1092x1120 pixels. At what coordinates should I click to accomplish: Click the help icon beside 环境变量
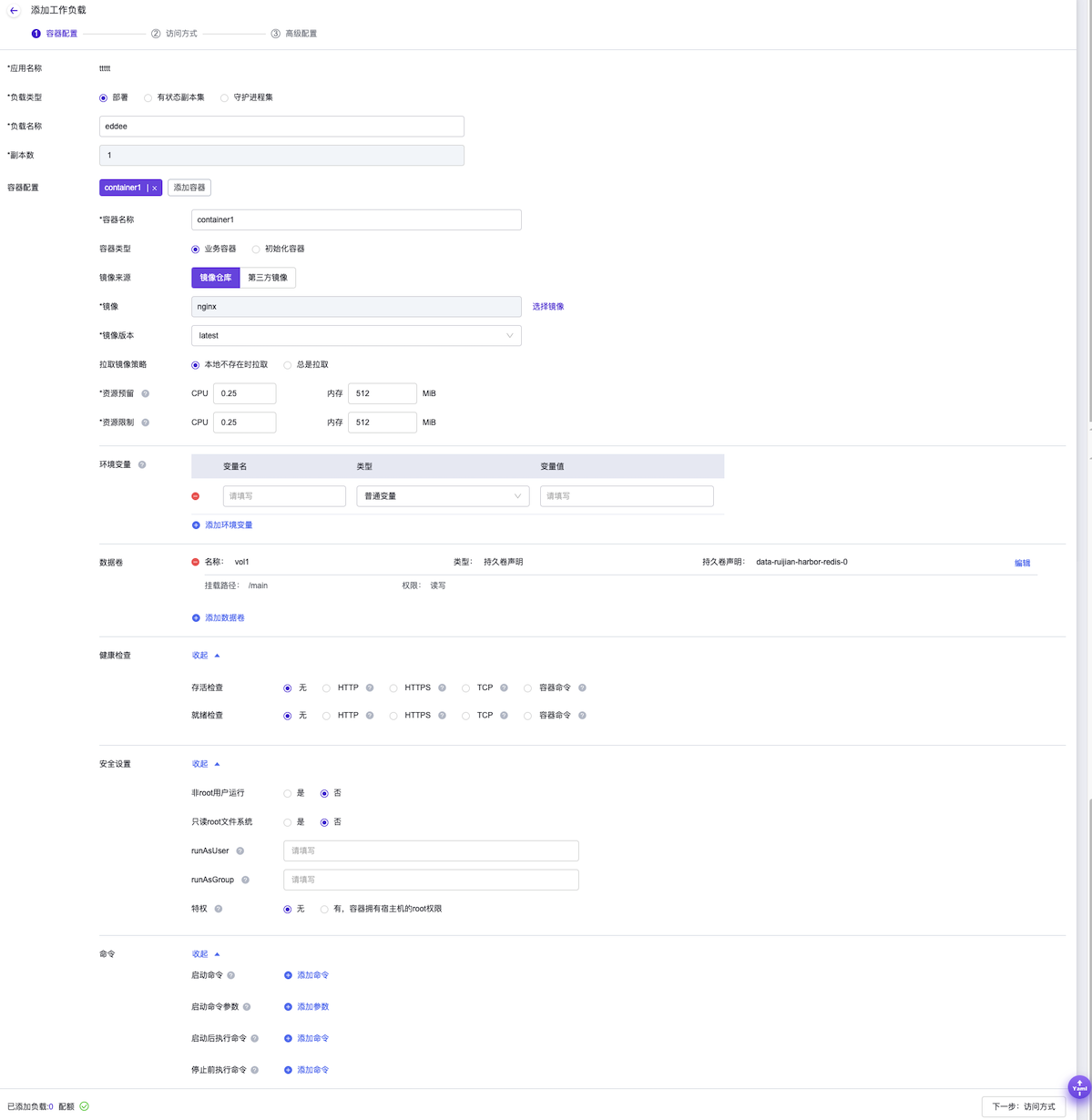pos(142,465)
